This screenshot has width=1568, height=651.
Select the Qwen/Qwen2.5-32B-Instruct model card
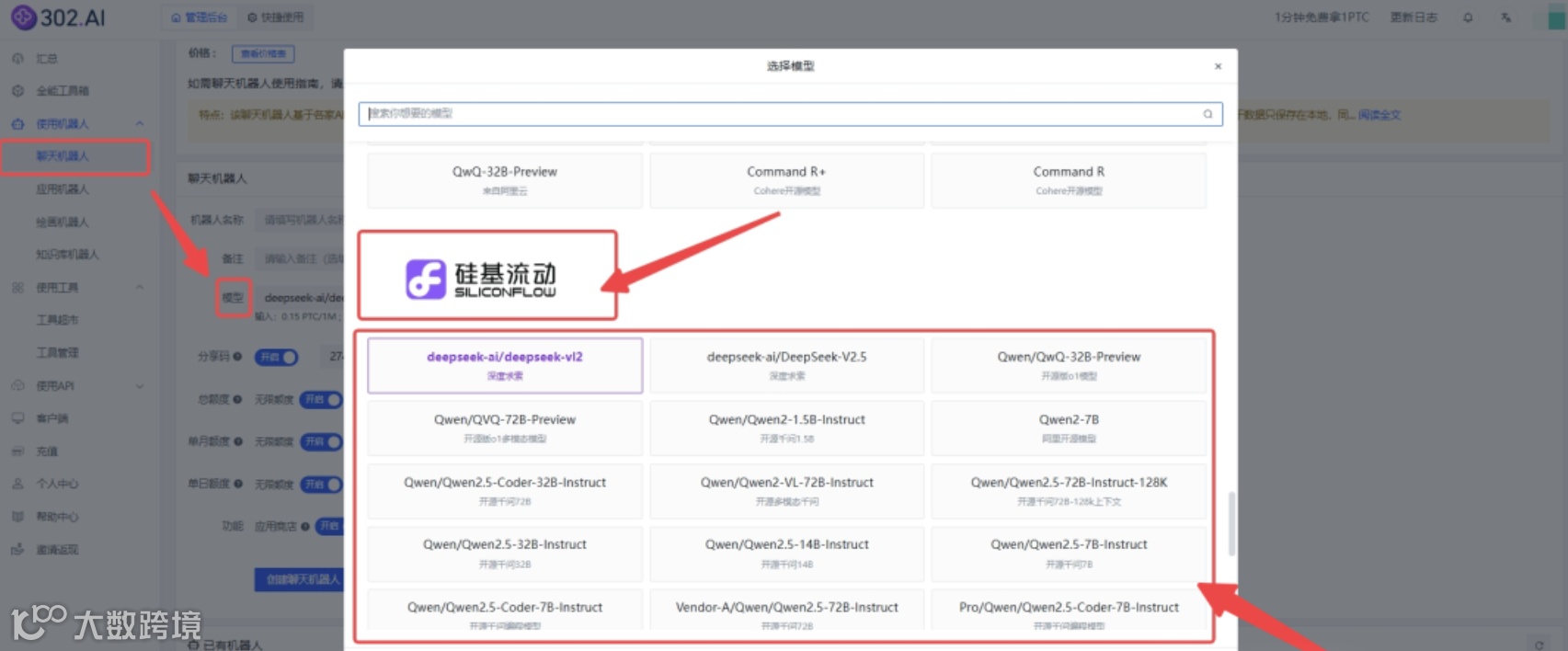[x=505, y=554]
